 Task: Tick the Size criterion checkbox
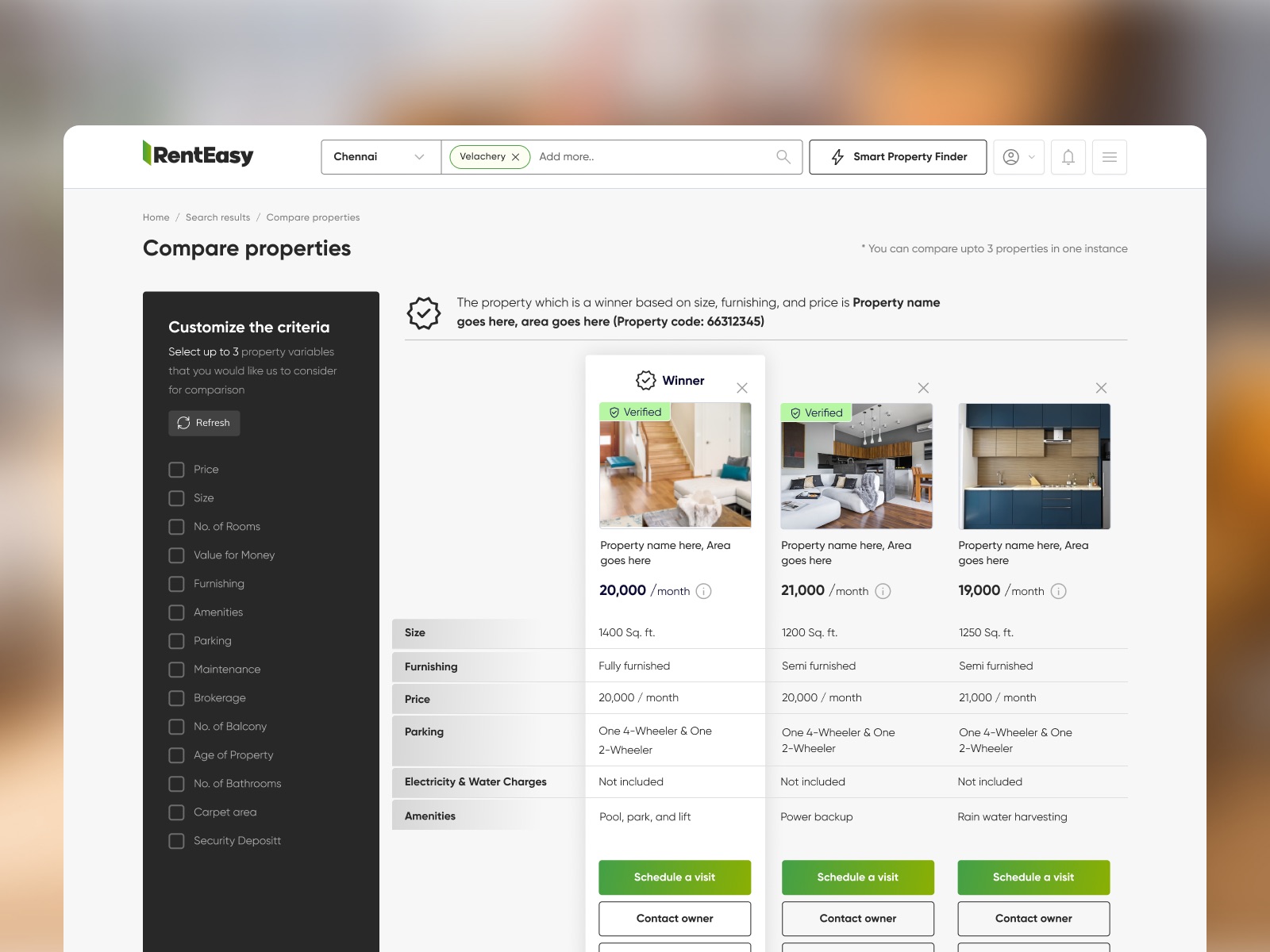(176, 498)
